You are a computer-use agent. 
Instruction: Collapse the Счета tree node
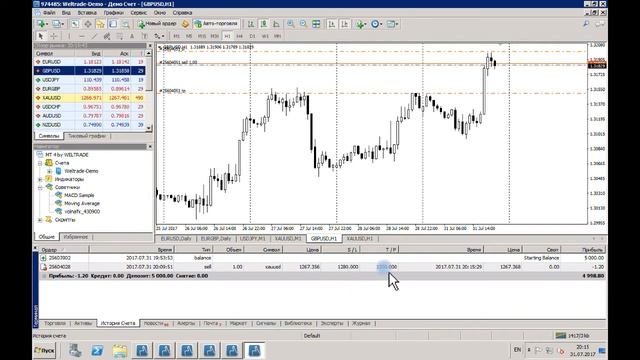tap(40, 163)
